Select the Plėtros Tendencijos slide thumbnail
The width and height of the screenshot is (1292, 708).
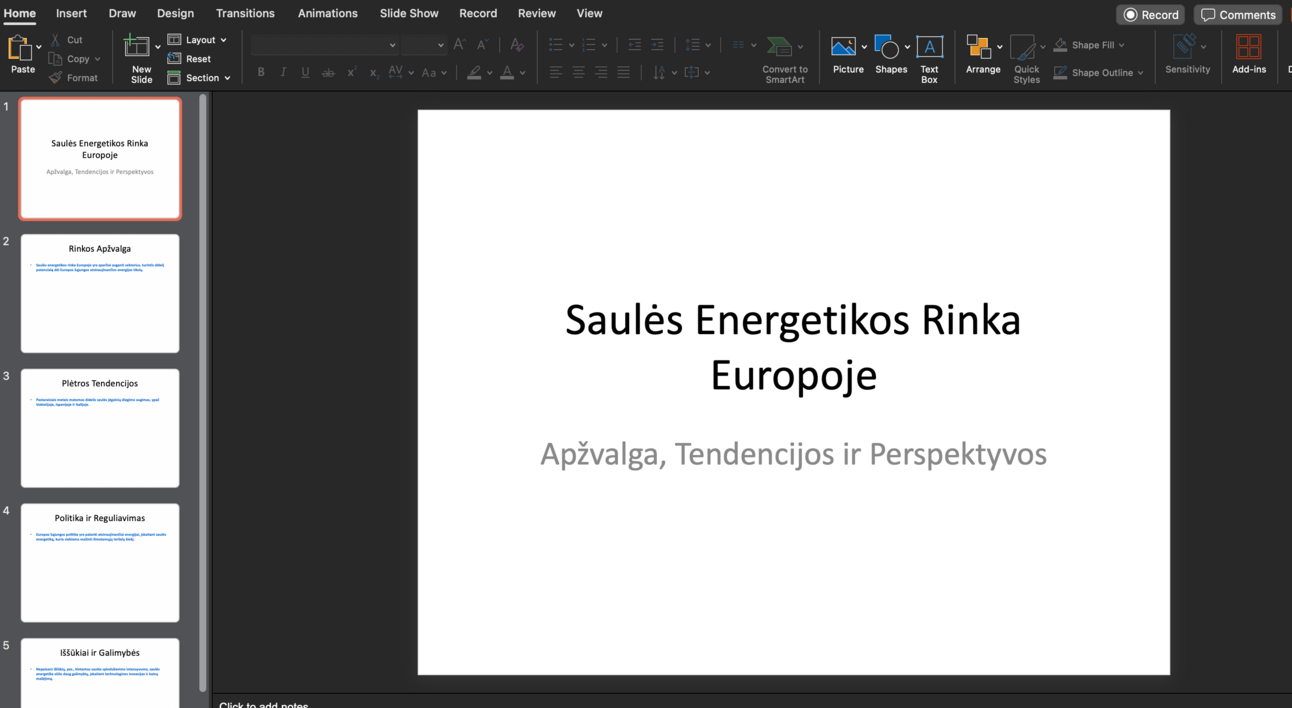100,428
